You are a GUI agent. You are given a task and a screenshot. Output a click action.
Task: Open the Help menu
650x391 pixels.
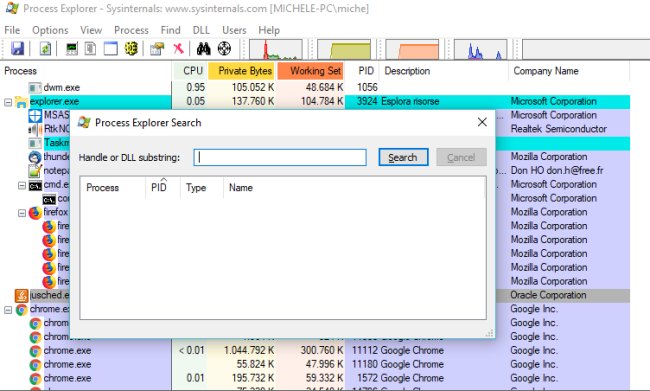pos(269,30)
